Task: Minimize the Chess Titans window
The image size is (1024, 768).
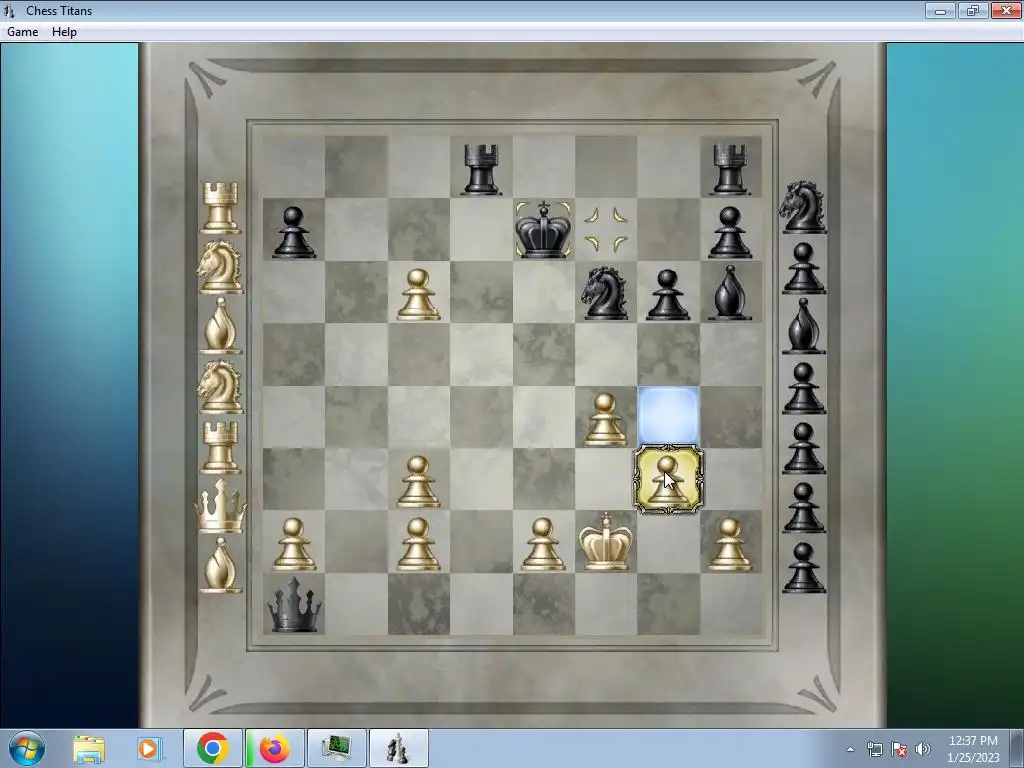Action: (940, 10)
